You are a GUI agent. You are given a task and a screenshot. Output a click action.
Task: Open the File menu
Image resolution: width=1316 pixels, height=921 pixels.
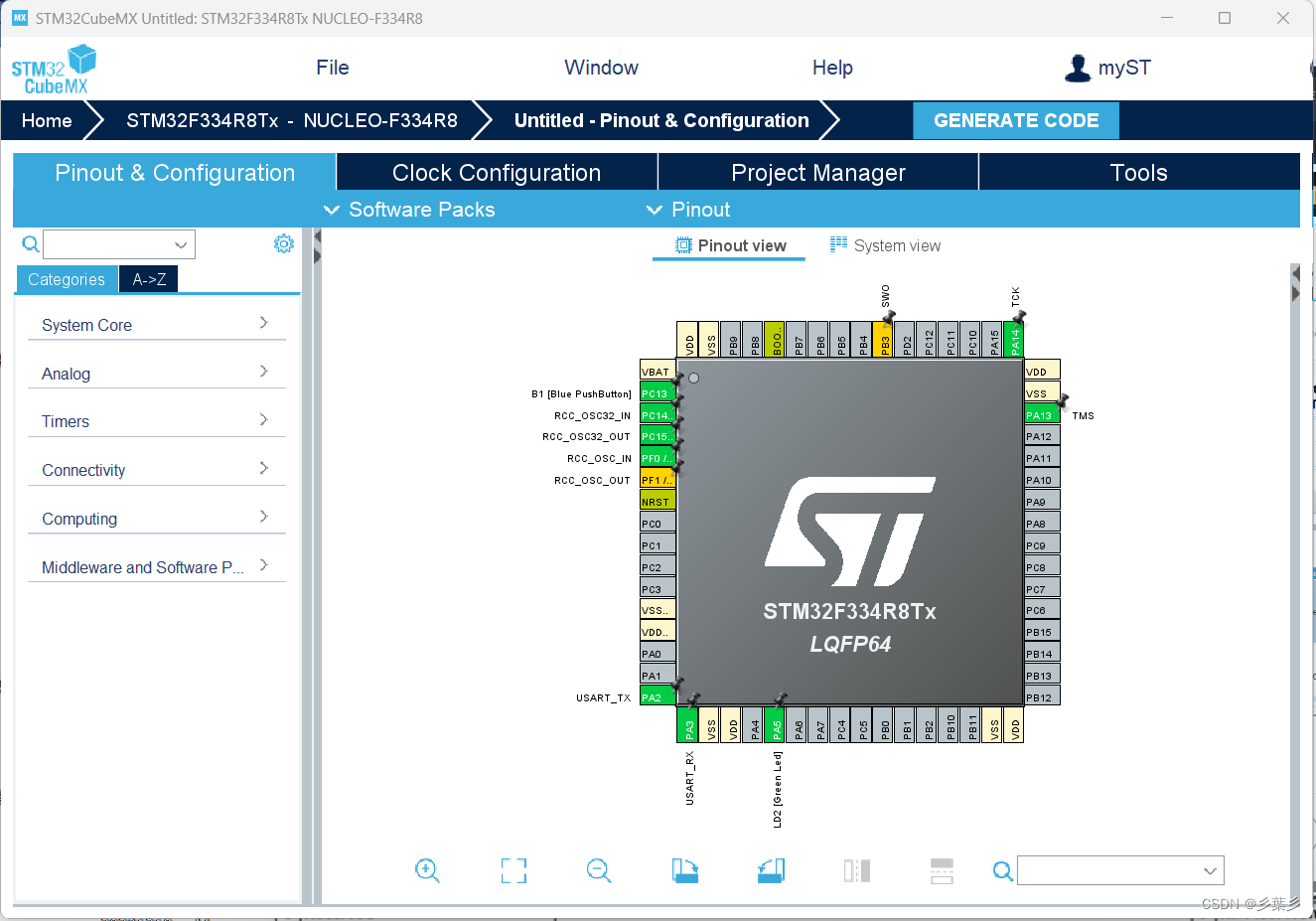coord(333,68)
